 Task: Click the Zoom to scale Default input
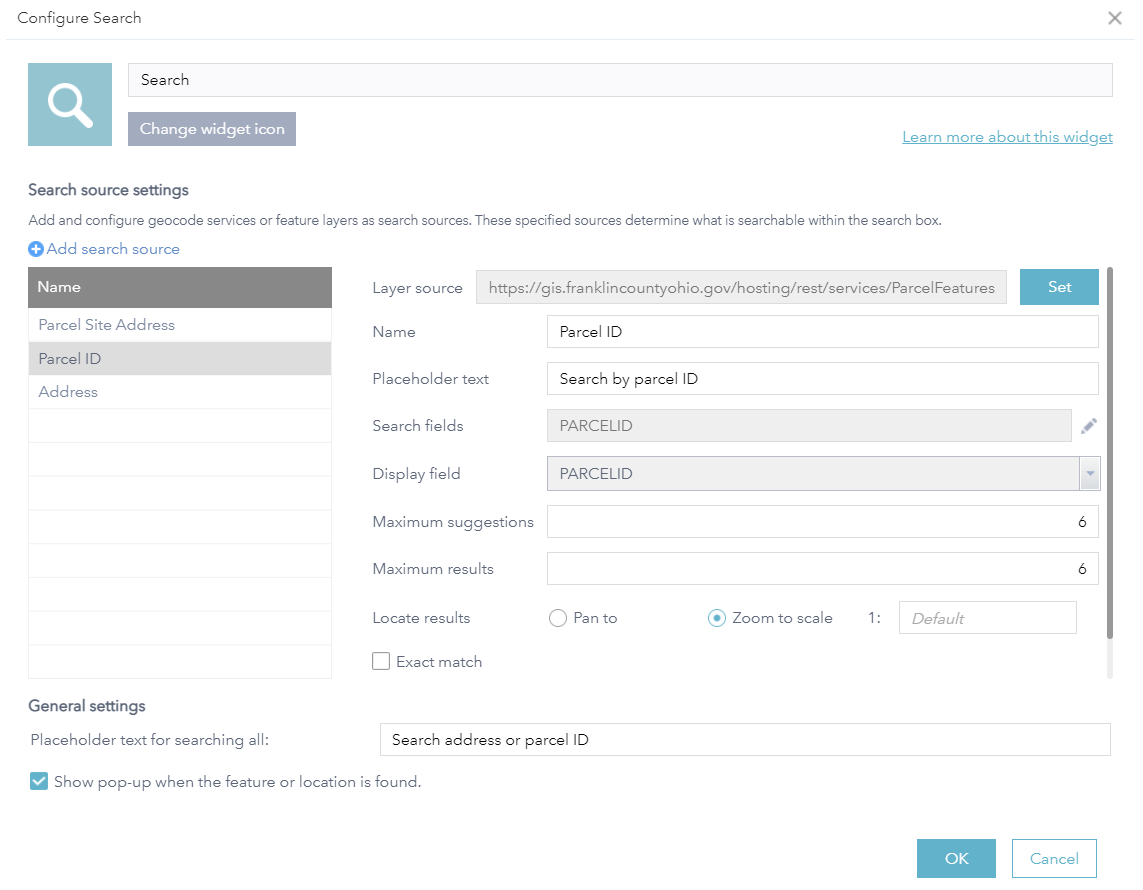point(988,618)
